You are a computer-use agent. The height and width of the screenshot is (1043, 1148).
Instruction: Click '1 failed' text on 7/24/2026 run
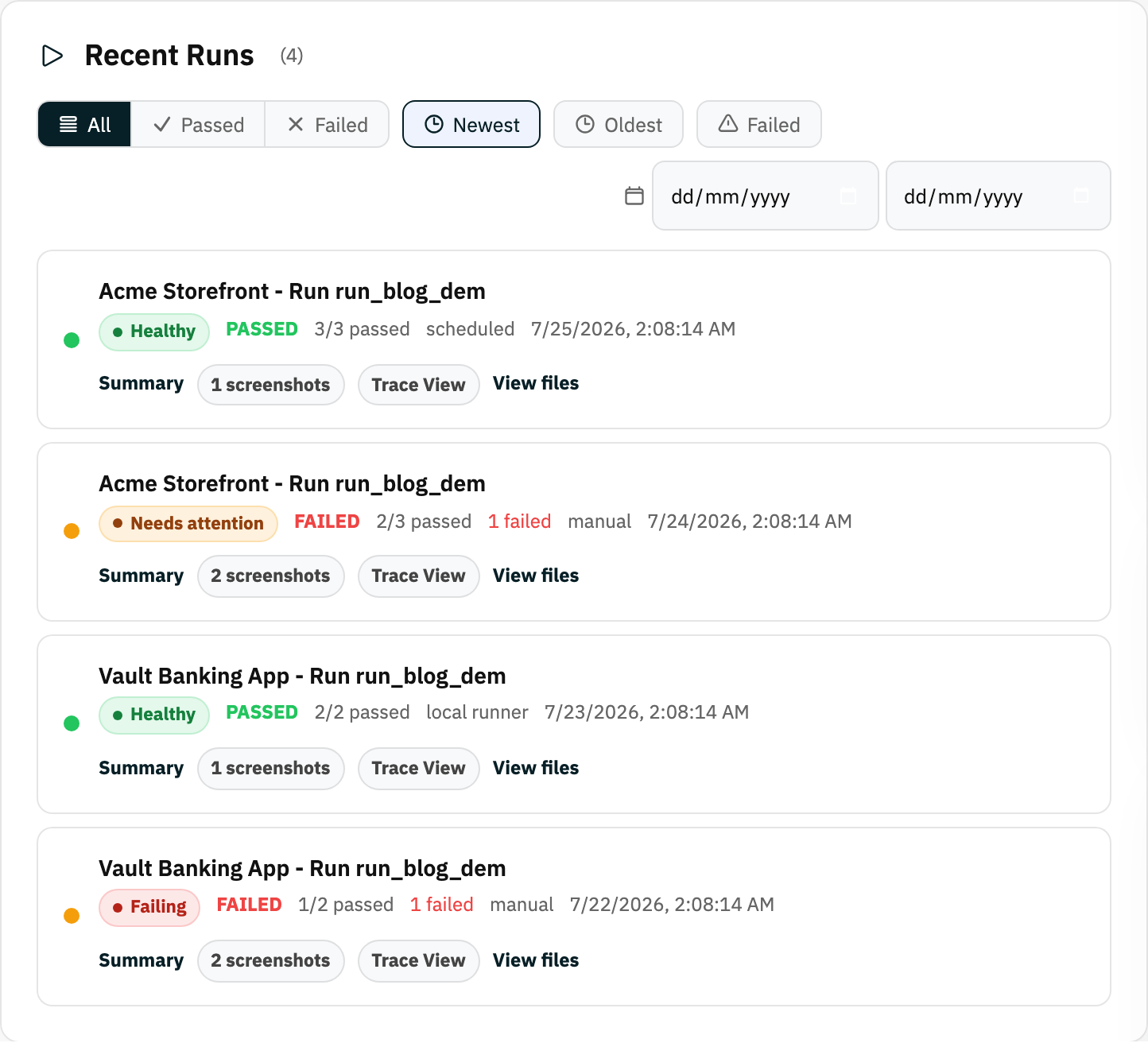tap(519, 521)
